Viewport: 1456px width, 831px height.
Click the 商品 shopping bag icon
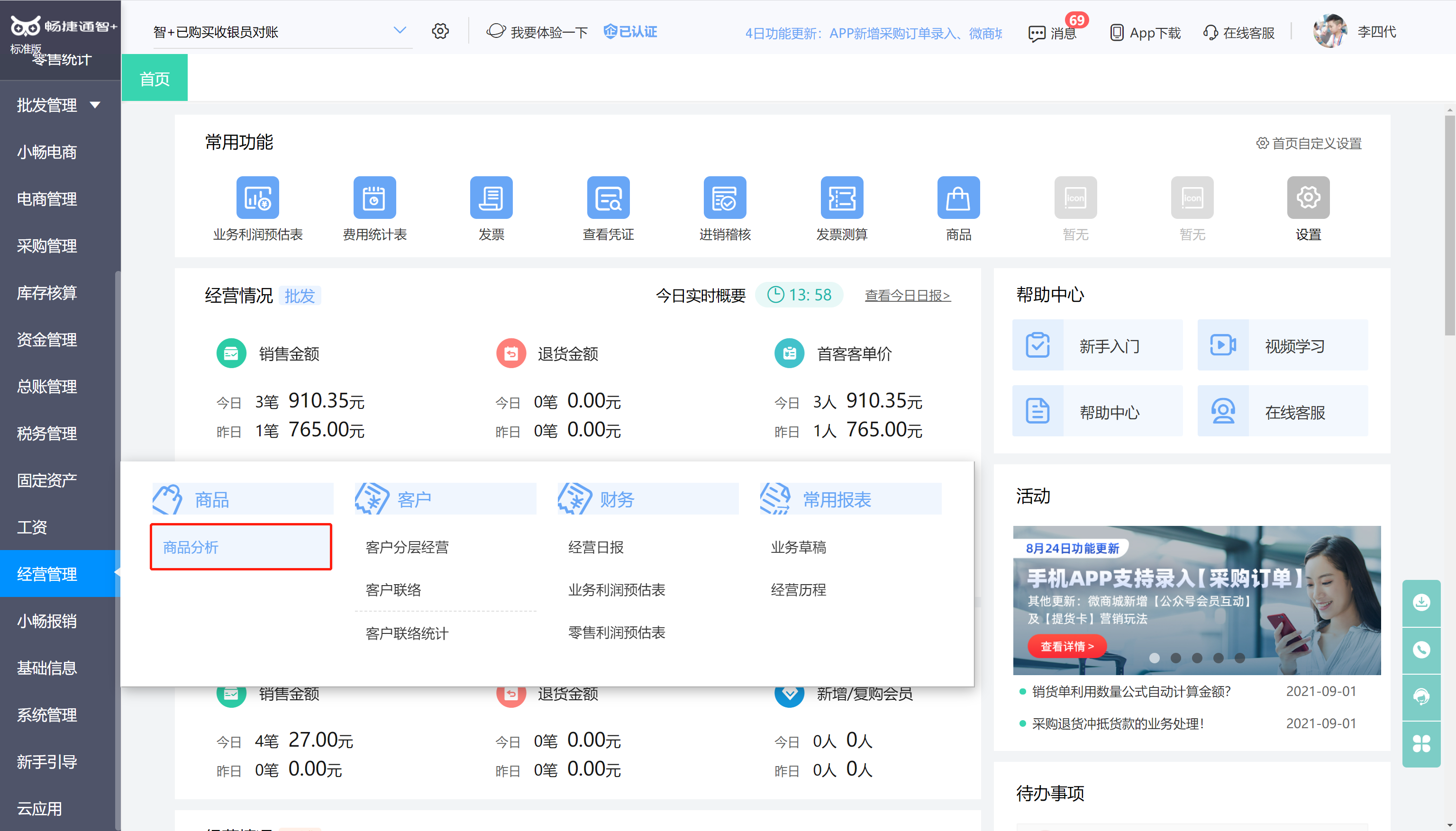click(x=958, y=198)
